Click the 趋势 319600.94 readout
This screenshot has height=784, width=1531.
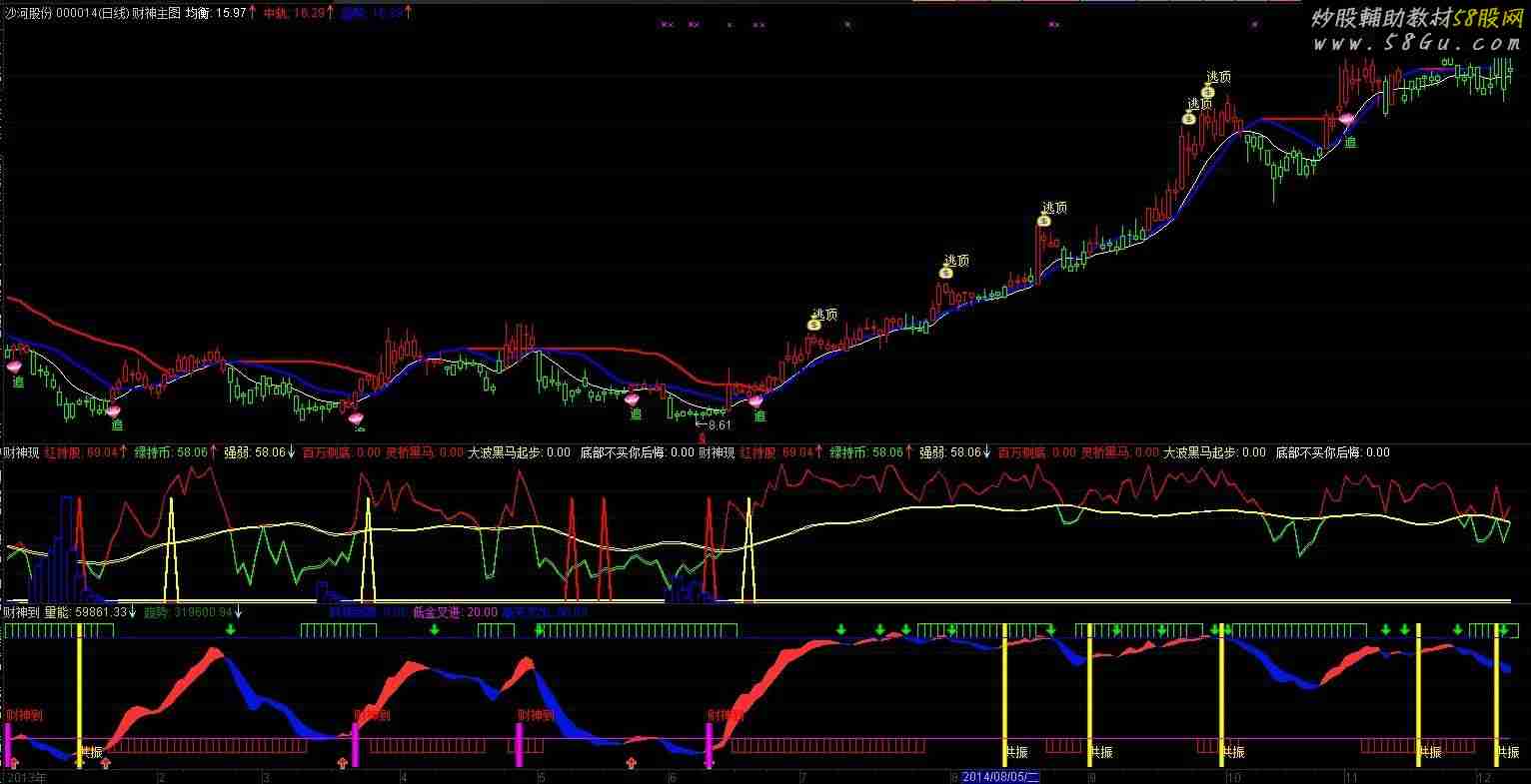click(188, 612)
